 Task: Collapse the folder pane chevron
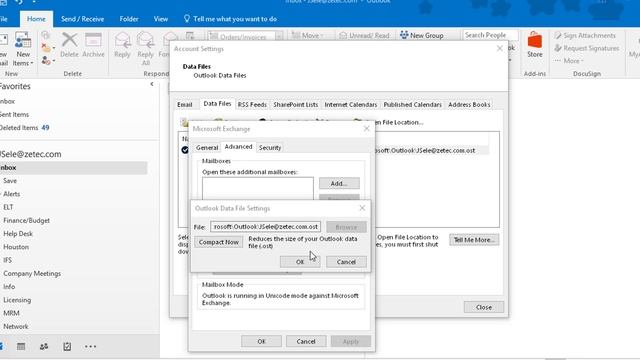pos(152,84)
